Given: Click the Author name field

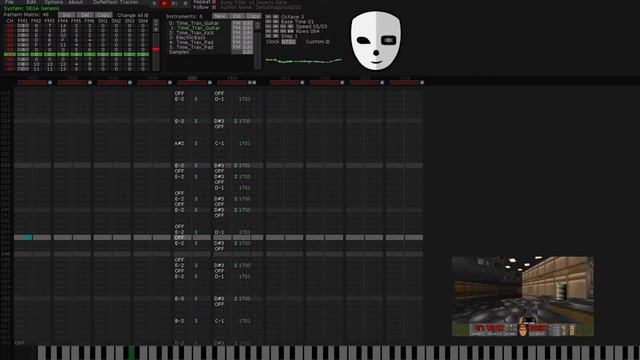Looking at the screenshot, I should 261,7.
